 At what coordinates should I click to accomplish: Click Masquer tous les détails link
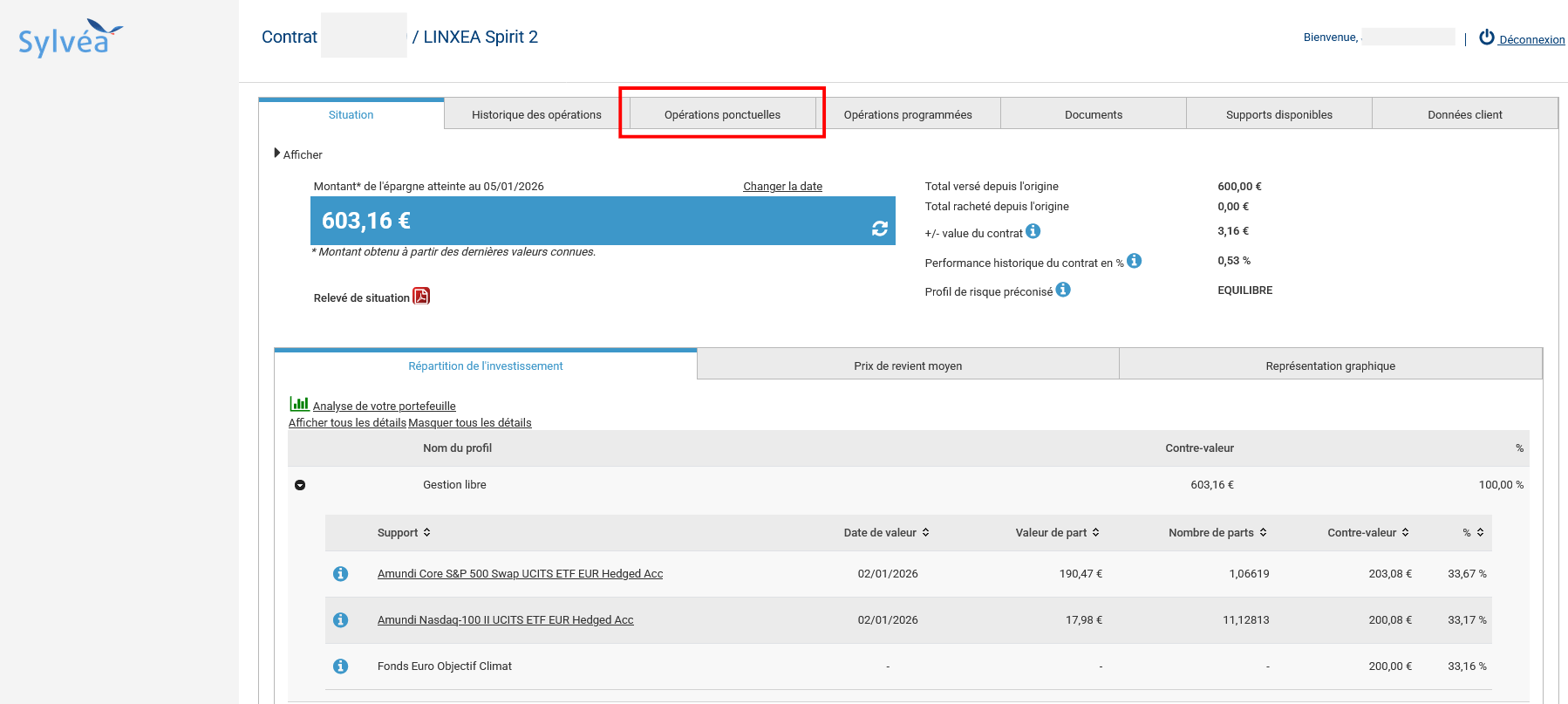click(x=470, y=423)
